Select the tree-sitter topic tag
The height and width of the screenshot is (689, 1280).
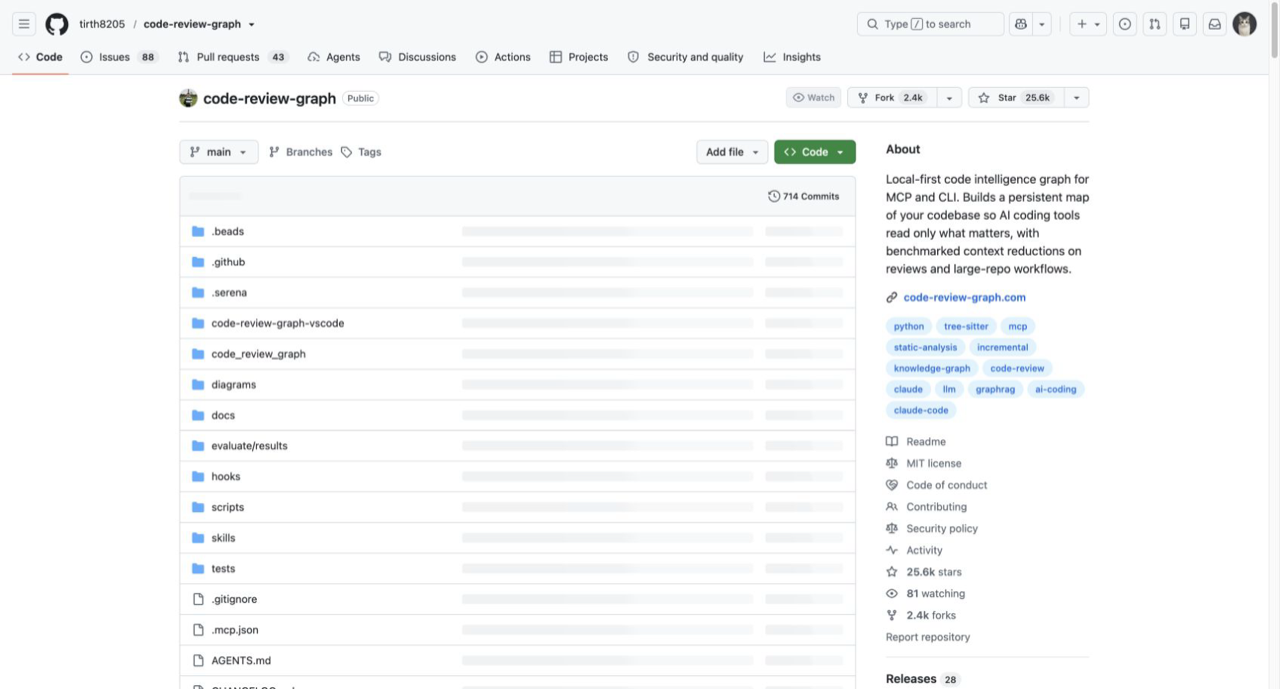click(966, 326)
